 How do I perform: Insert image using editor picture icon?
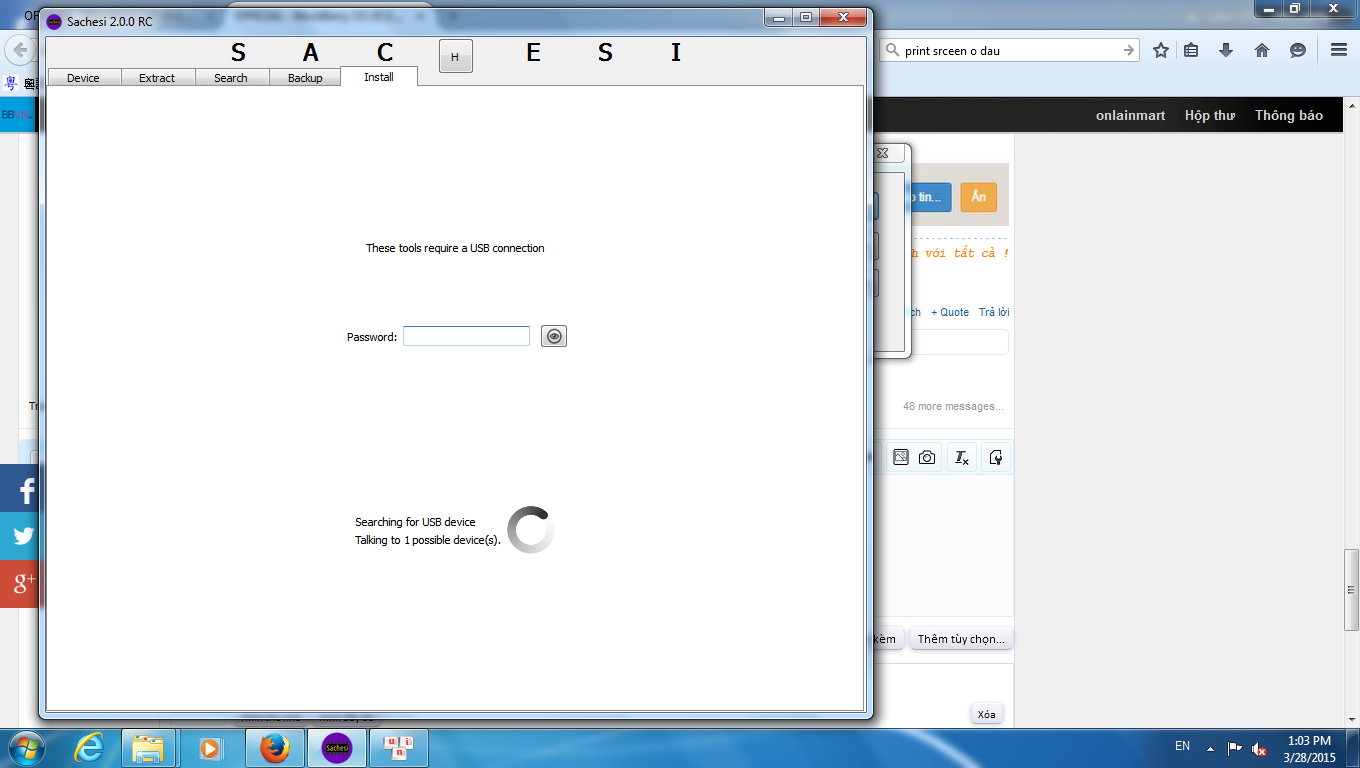[x=900, y=457]
